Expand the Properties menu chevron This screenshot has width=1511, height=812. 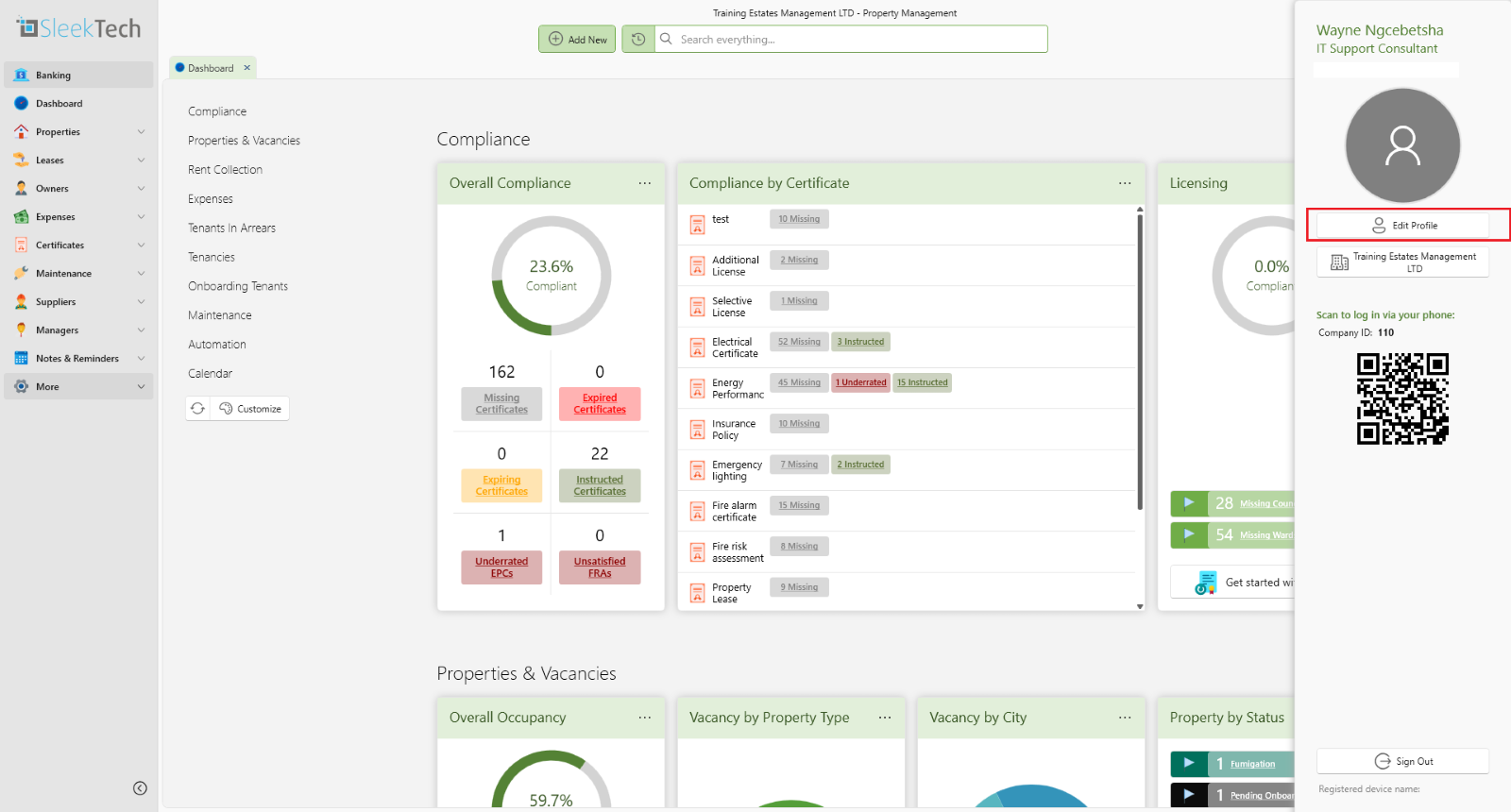(x=141, y=131)
